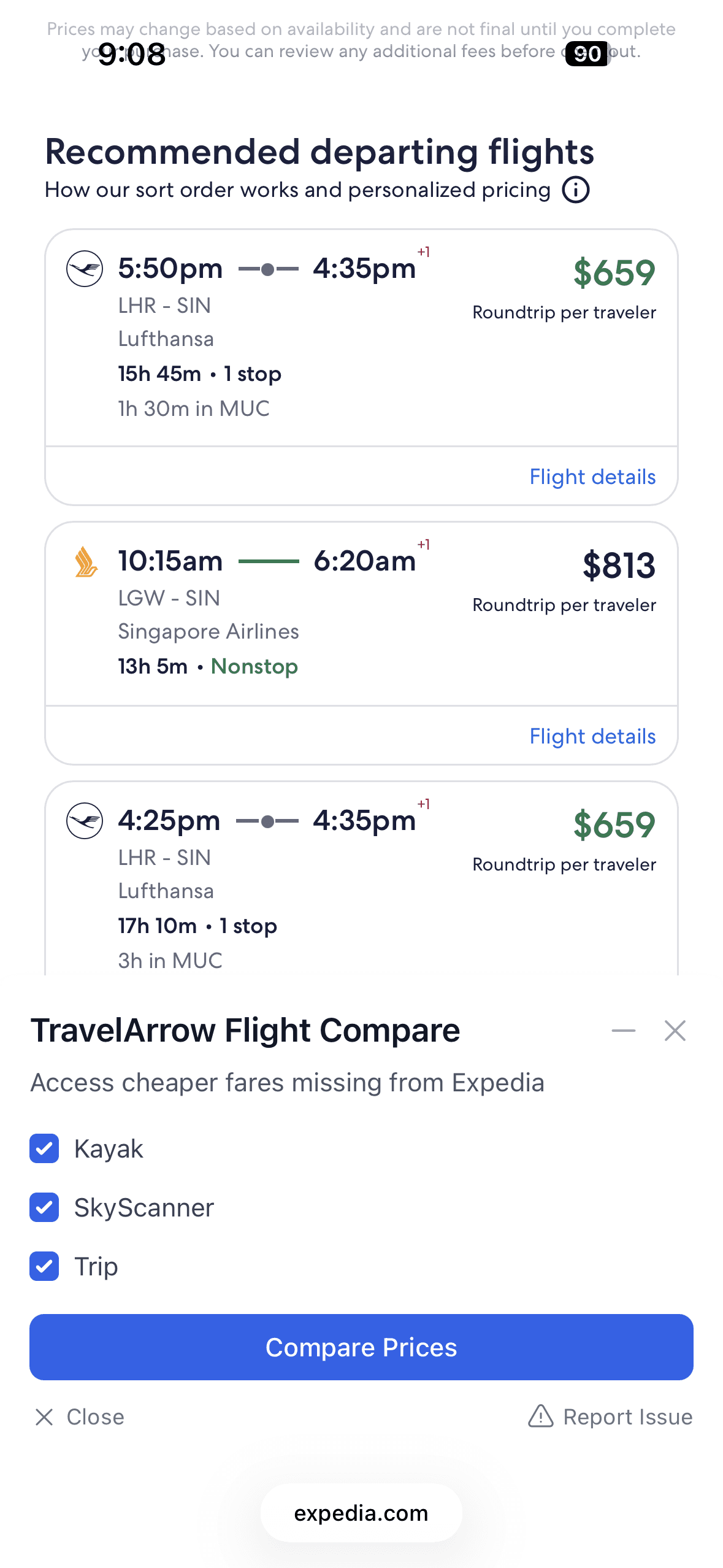Select the 5:50pm Lufthansa $659 flight
Screen dimensions: 723x1568
(362, 337)
